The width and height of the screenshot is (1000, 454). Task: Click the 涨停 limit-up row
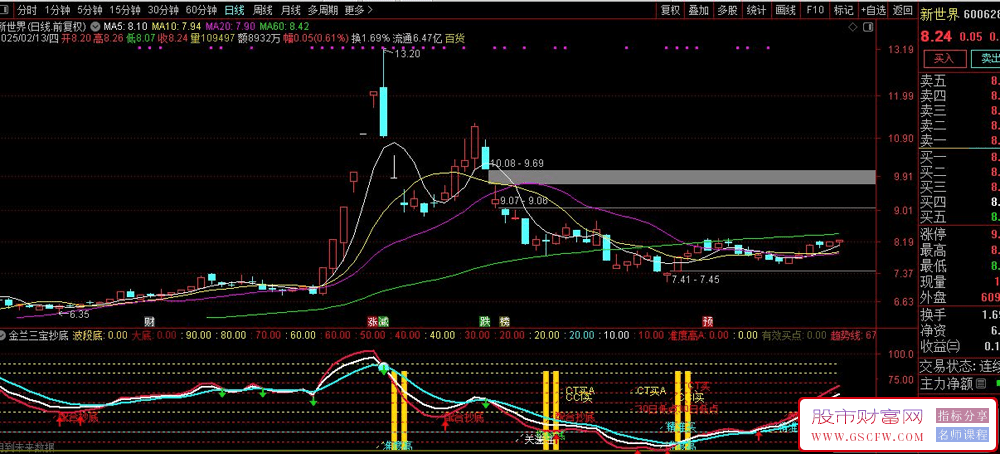[959, 234]
